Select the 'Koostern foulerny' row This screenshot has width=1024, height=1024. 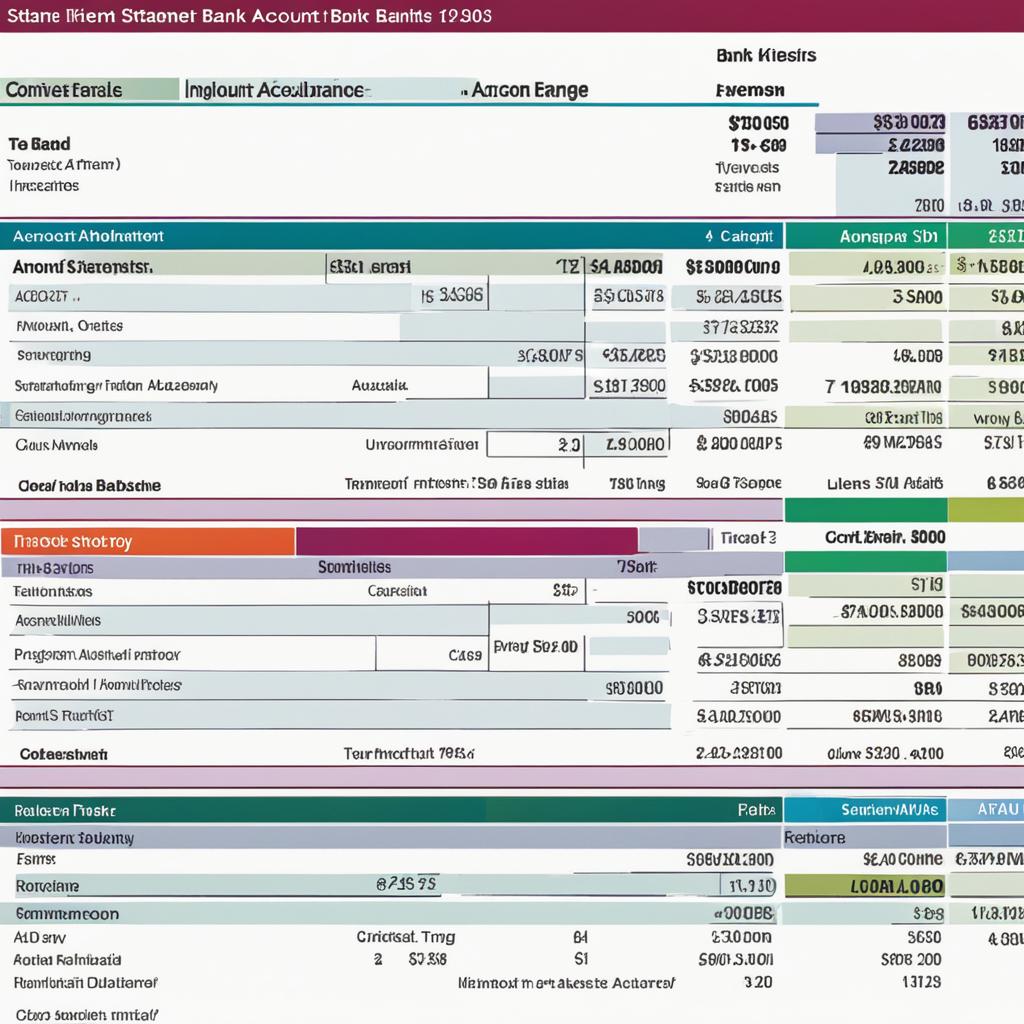pyautogui.click(x=392, y=837)
